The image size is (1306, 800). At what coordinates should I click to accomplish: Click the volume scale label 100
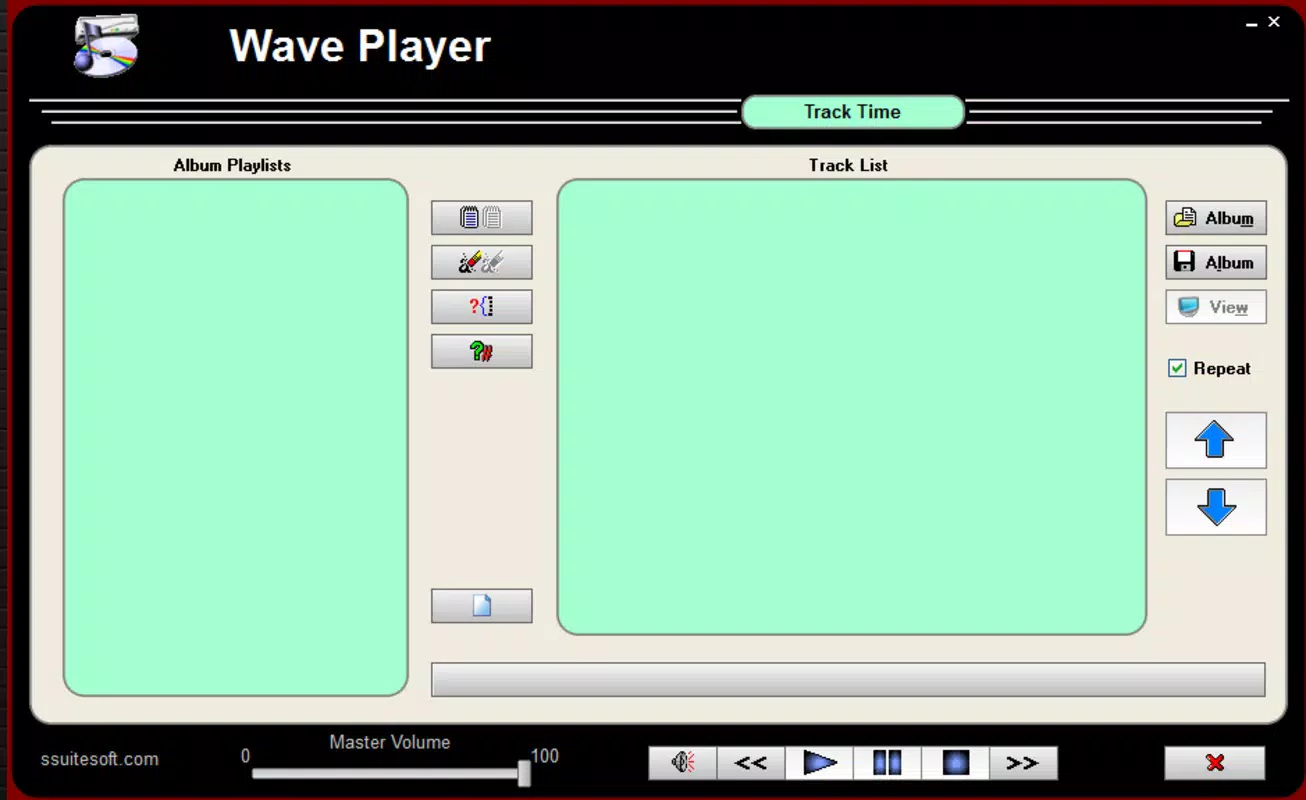(544, 756)
